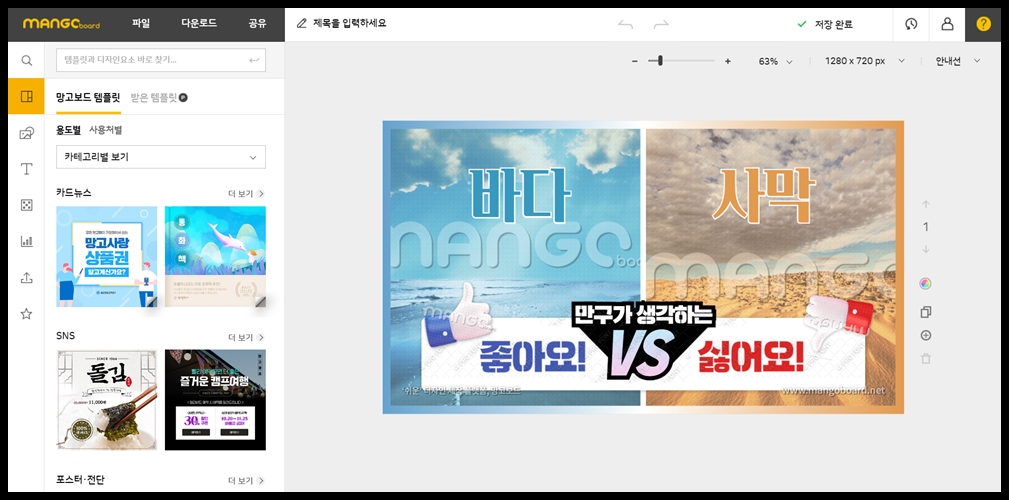Click the pencil icon beside the title

pyautogui.click(x=301, y=24)
